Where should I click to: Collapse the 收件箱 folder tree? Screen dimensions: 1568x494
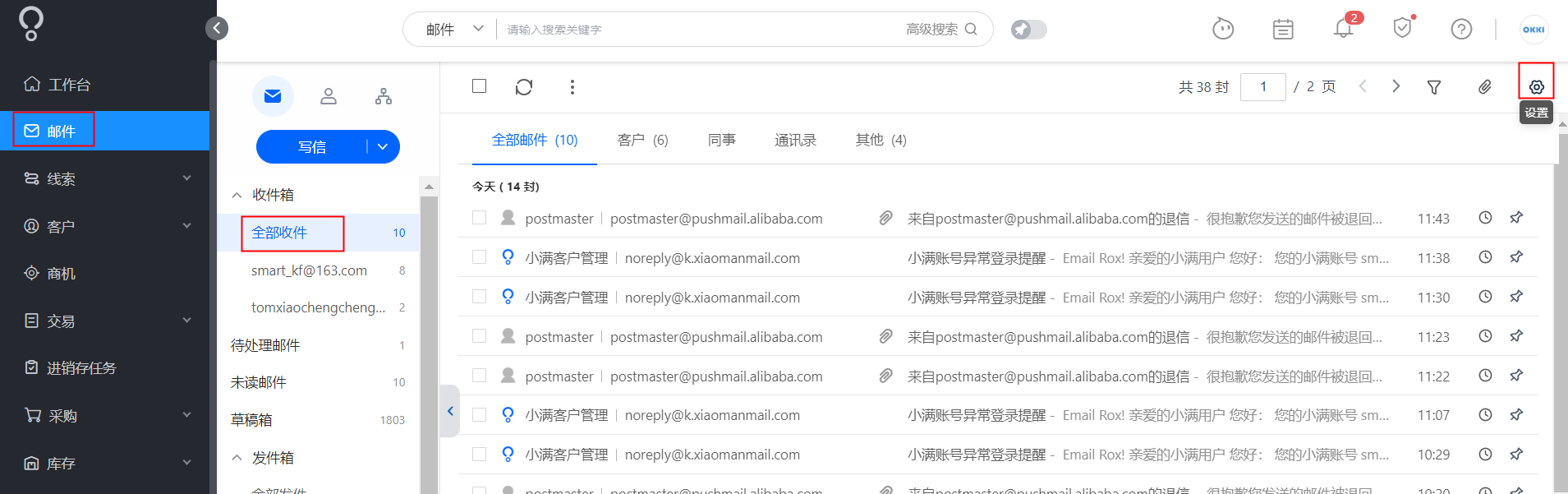coord(237,195)
